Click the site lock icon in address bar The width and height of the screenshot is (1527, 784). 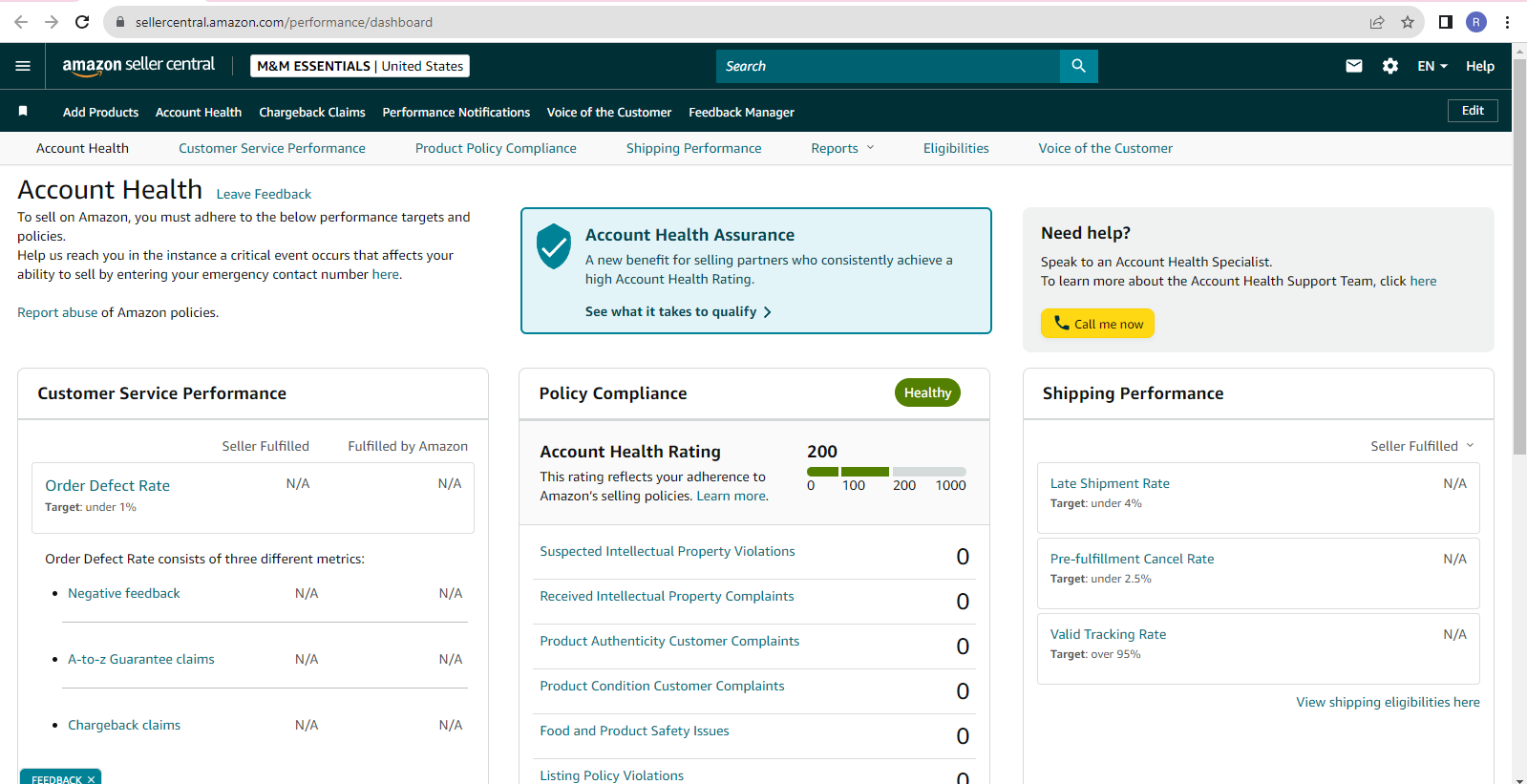(119, 22)
